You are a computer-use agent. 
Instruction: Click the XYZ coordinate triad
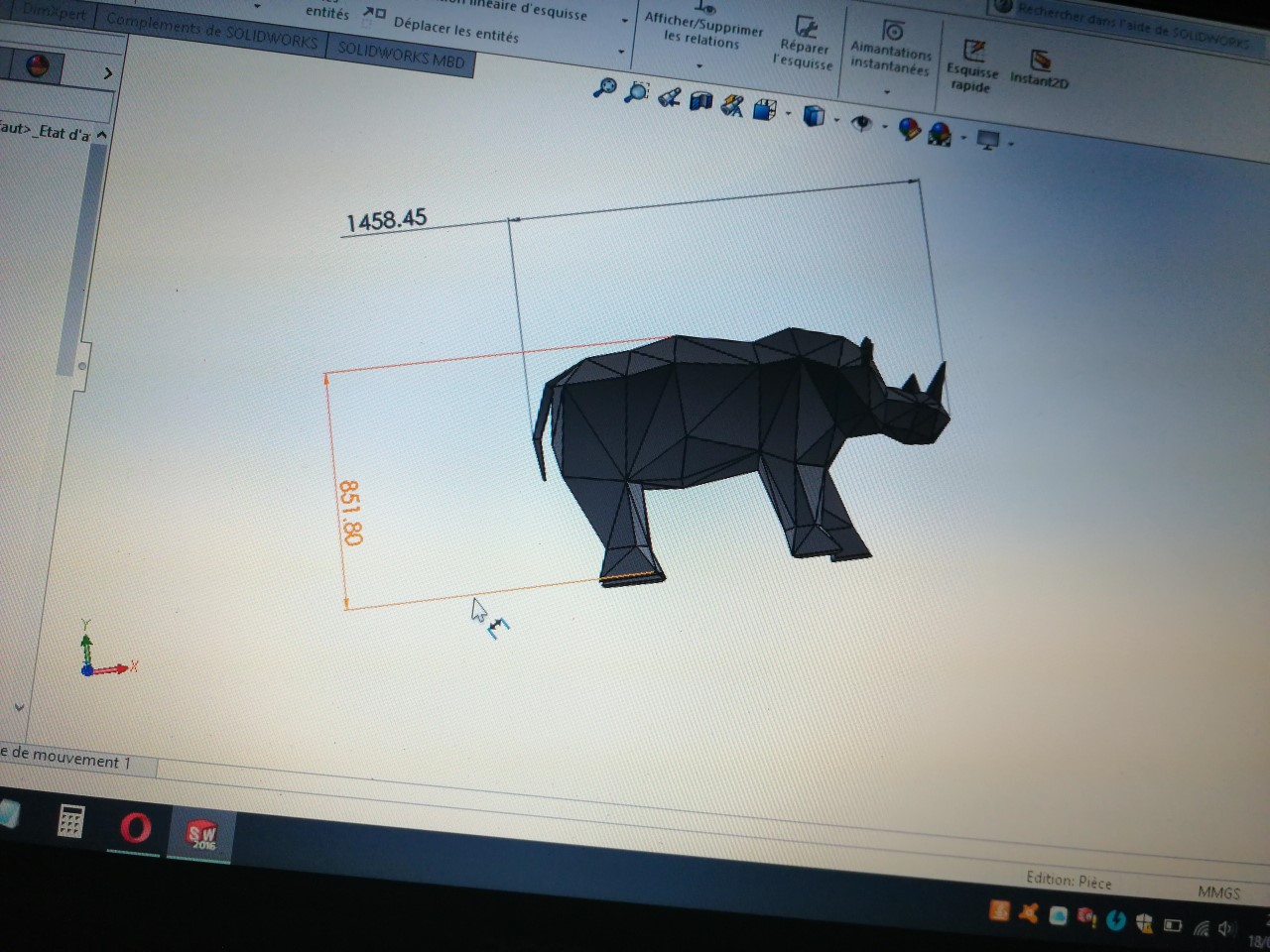108,649
